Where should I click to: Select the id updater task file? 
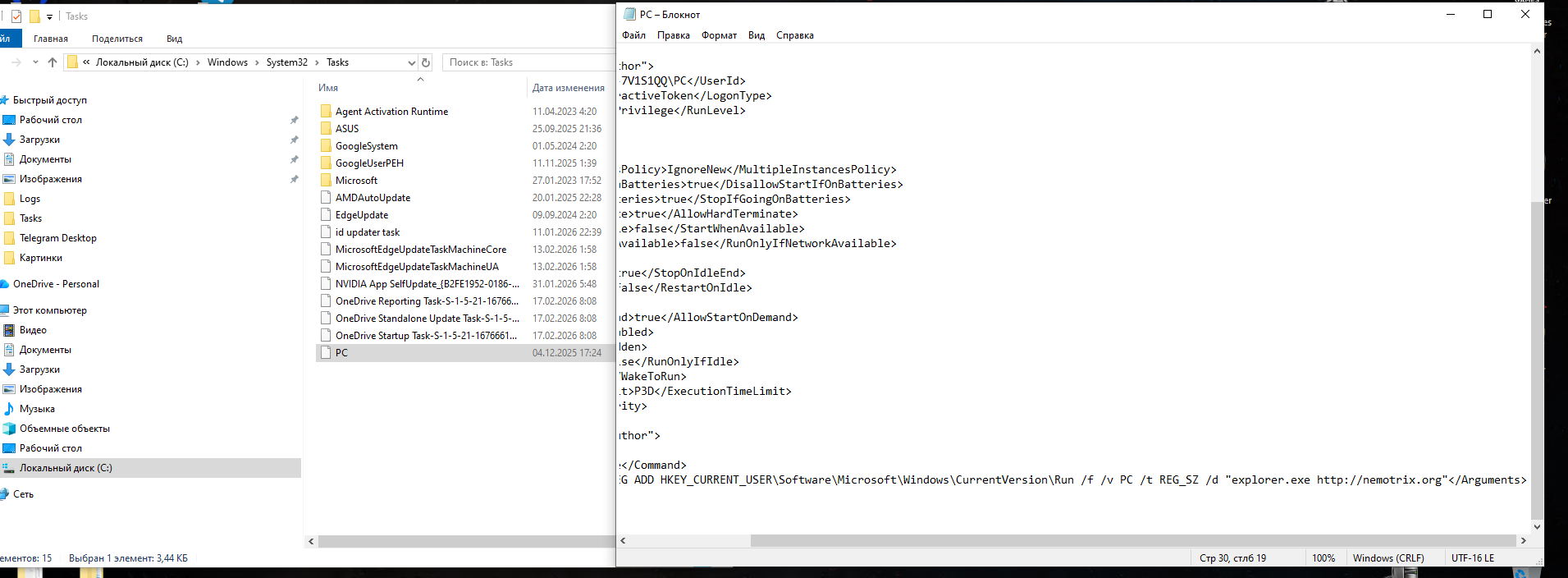(368, 232)
